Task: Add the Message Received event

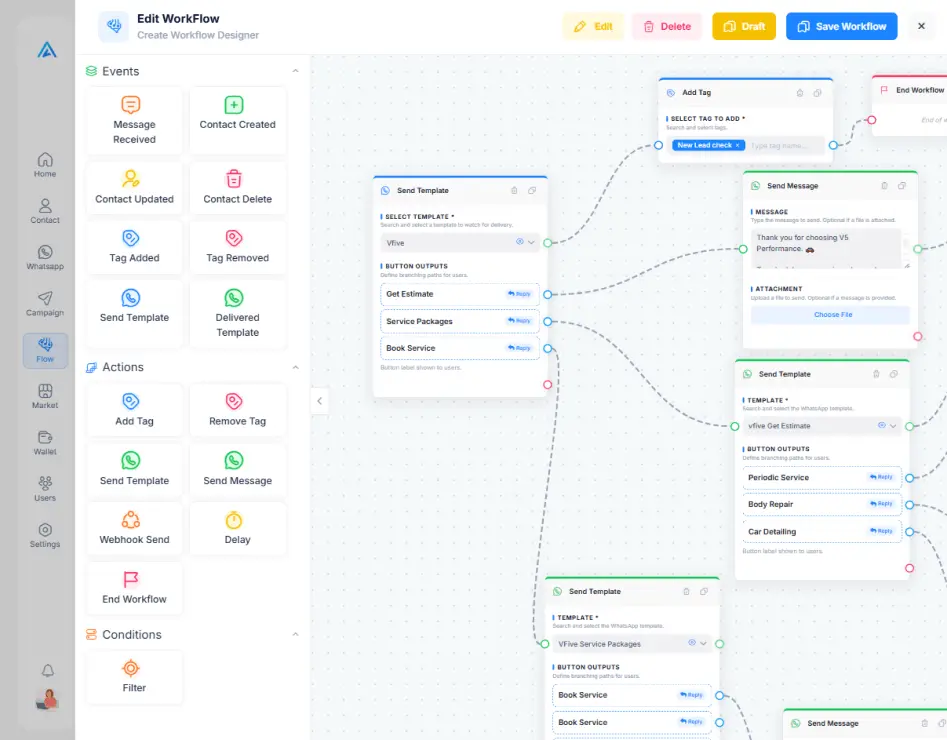Action: (134, 121)
